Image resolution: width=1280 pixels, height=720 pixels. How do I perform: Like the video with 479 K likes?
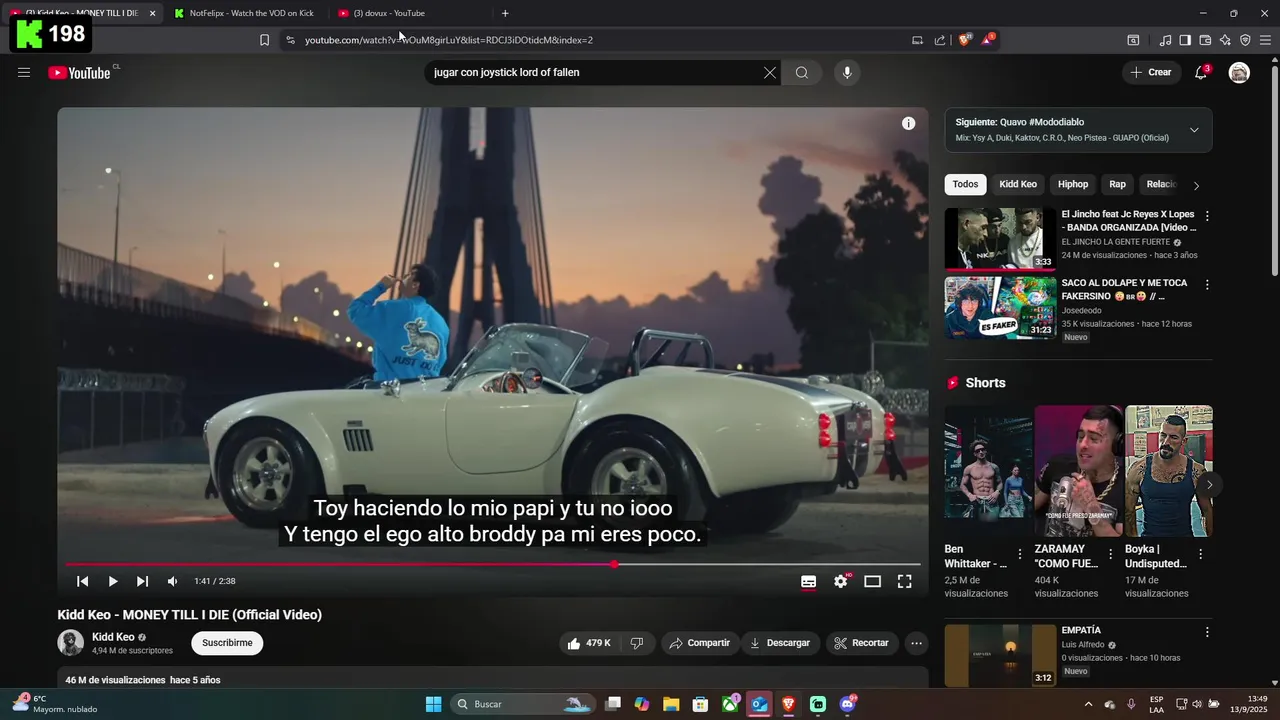[x=589, y=643]
